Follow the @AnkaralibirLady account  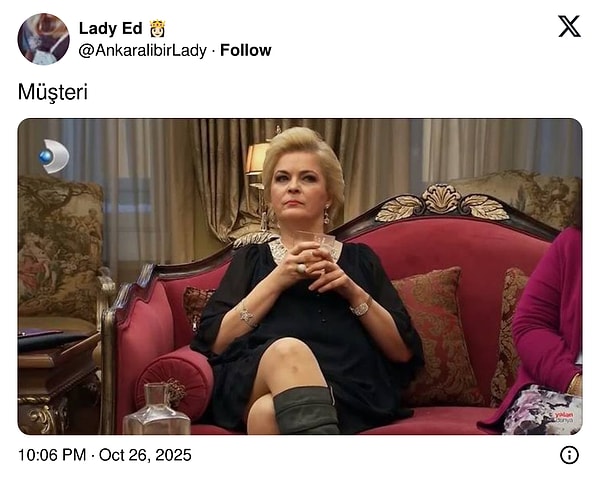pyautogui.click(x=246, y=51)
